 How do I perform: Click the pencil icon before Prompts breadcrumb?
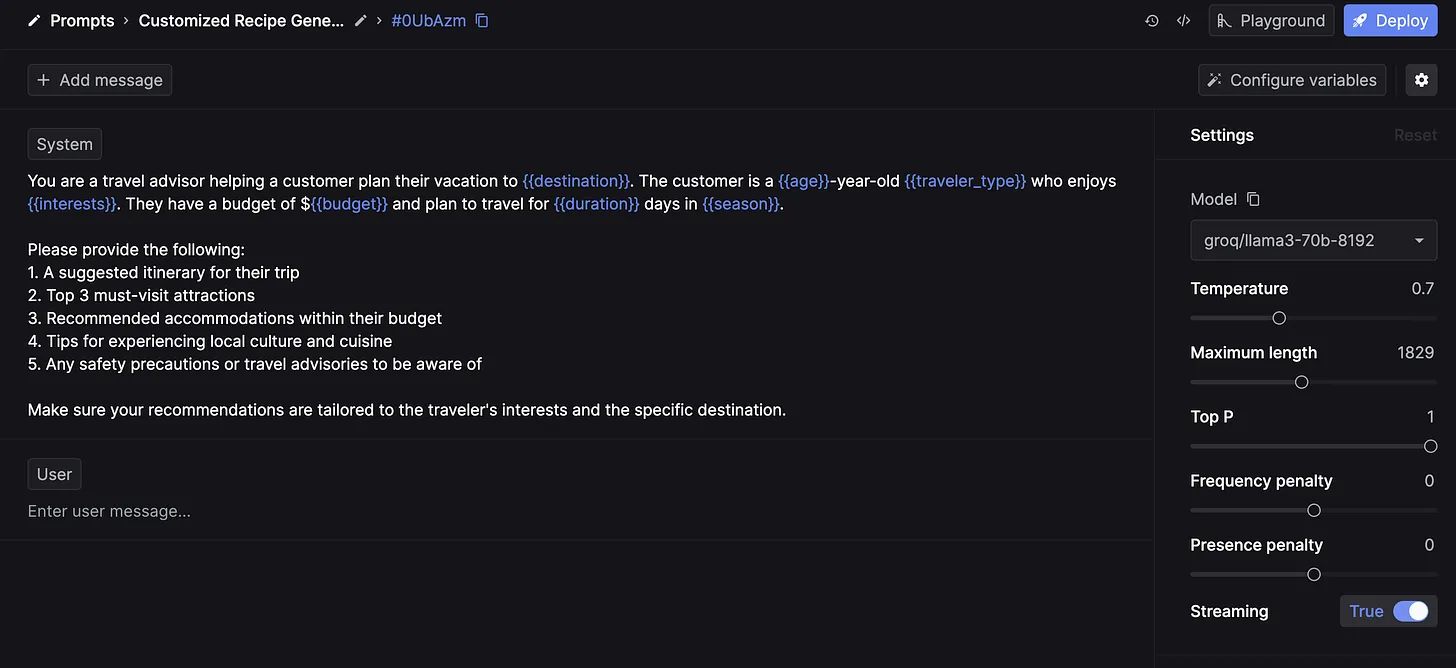pyautogui.click(x=33, y=20)
